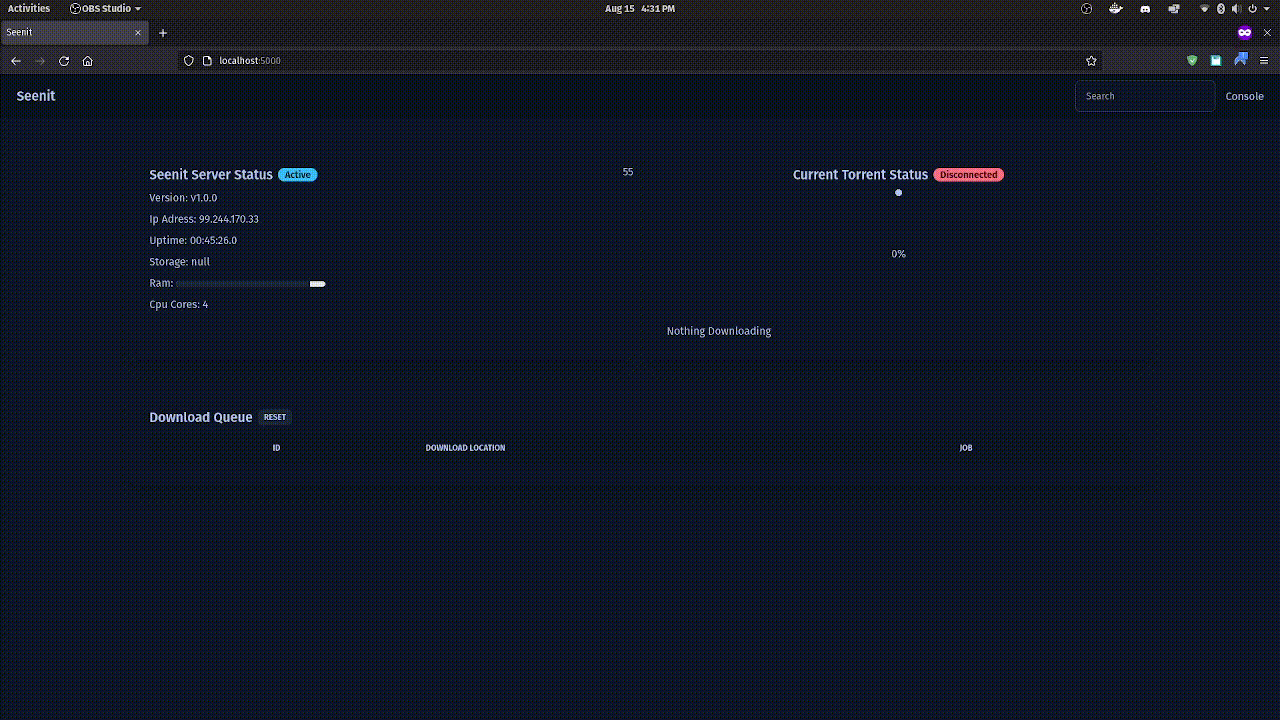Go to the browser home page
Screen dimensions: 1280x720
click(88, 61)
